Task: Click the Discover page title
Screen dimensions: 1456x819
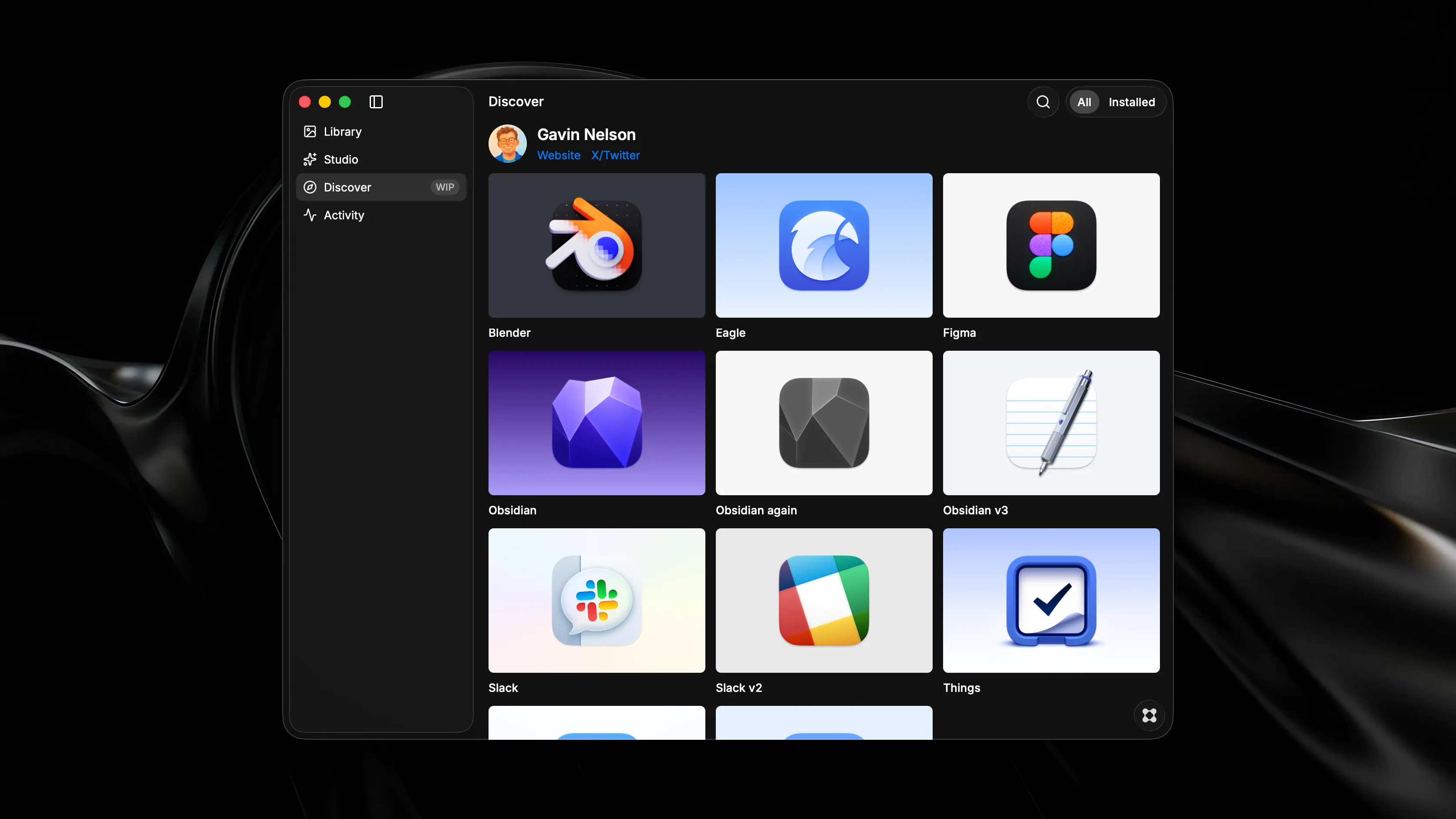Action: (x=516, y=102)
